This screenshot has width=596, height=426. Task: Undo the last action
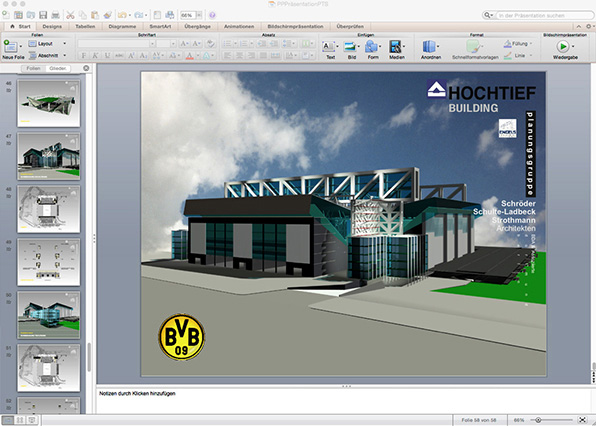point(122,15)
